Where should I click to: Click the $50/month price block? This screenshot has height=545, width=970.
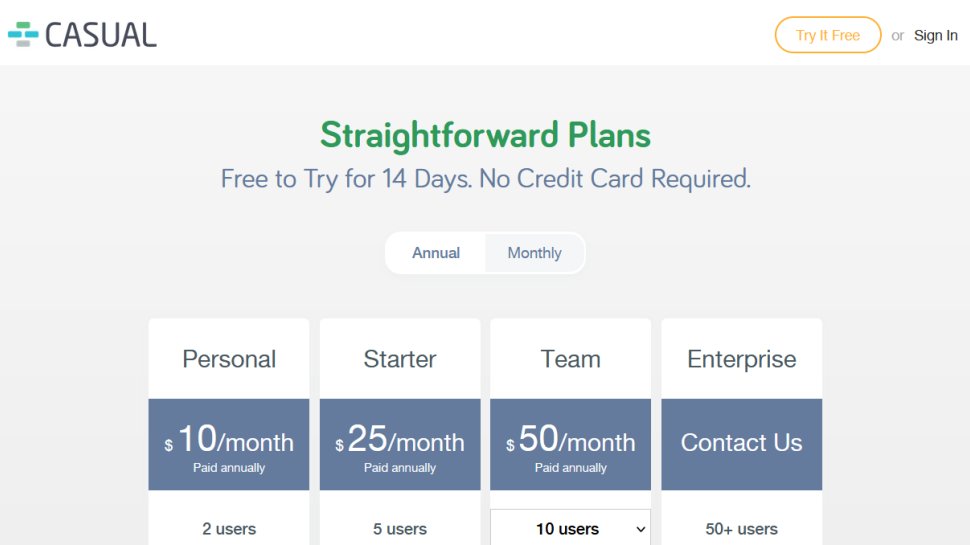point(570,445)
